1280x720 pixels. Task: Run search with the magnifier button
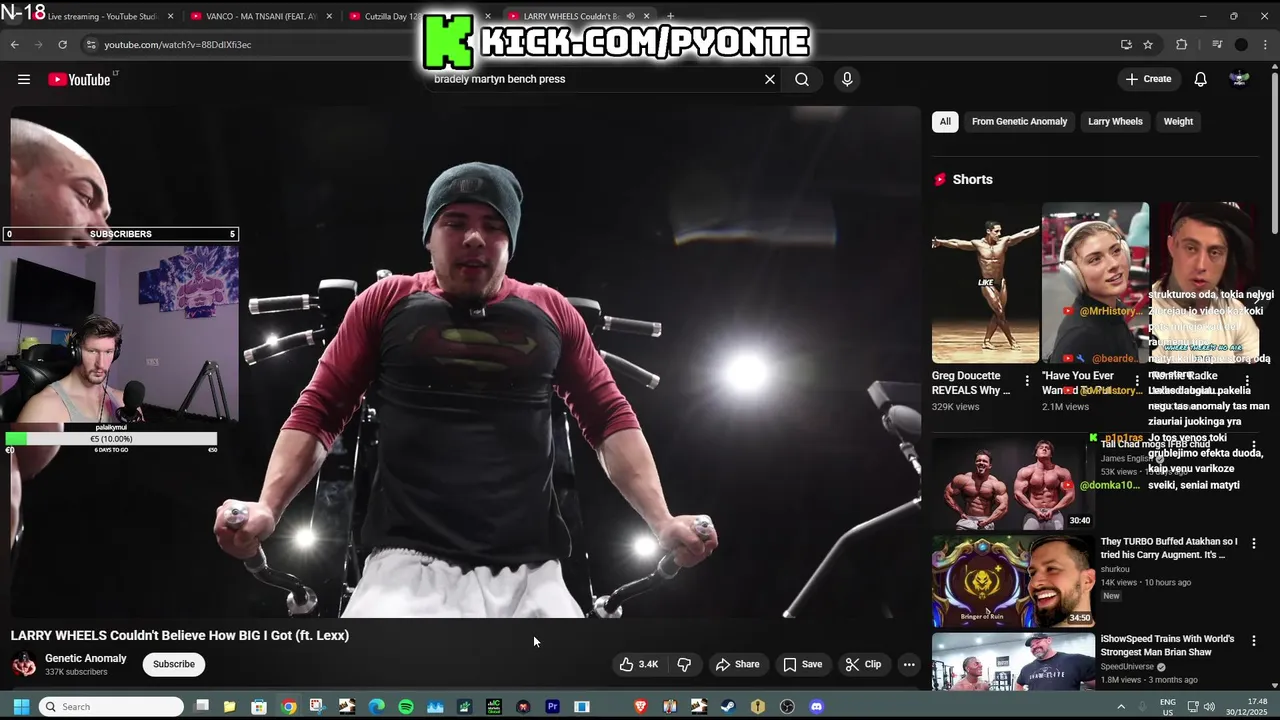coord(802,79)
